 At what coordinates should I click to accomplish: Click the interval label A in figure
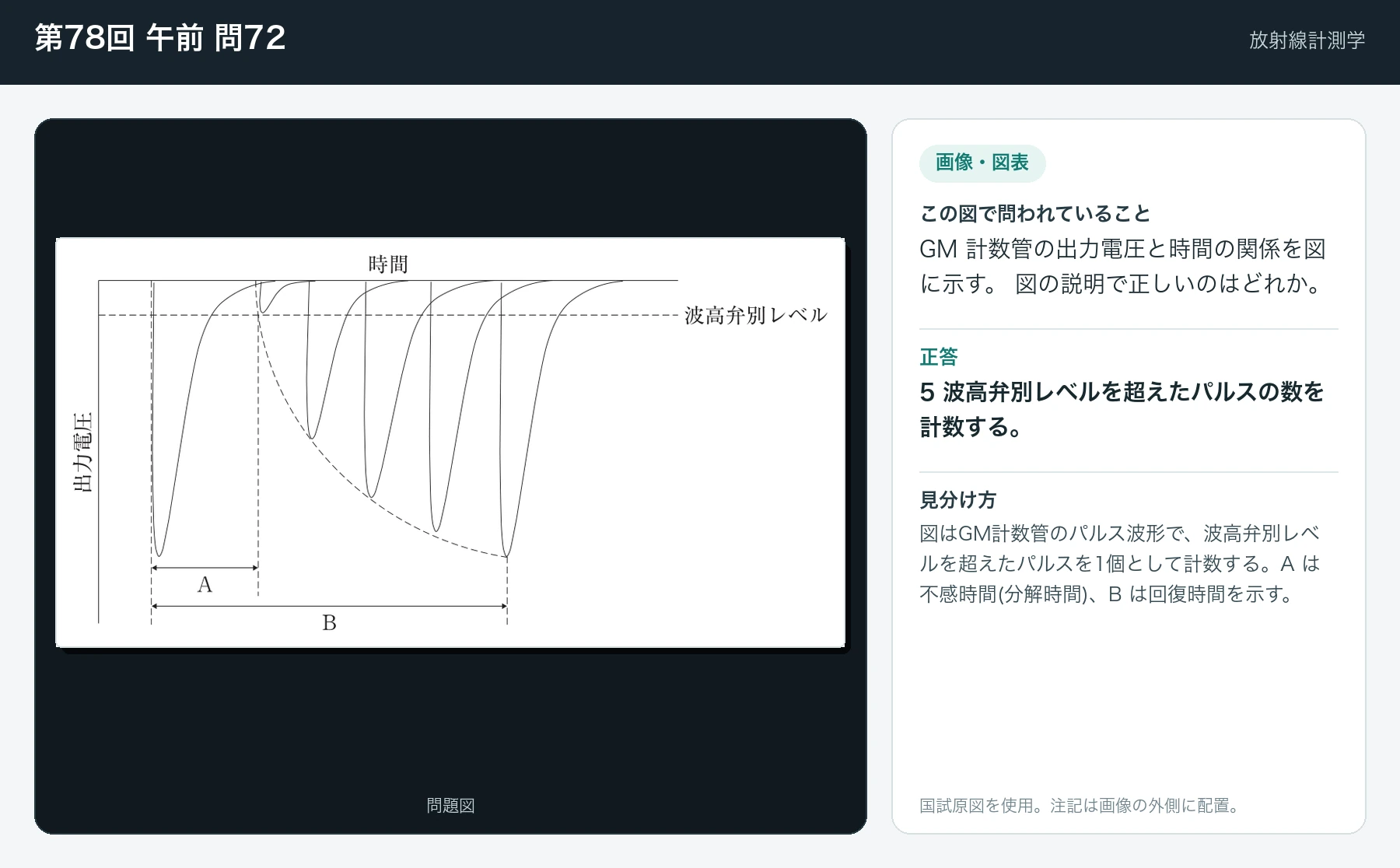[x=205, y=585]
